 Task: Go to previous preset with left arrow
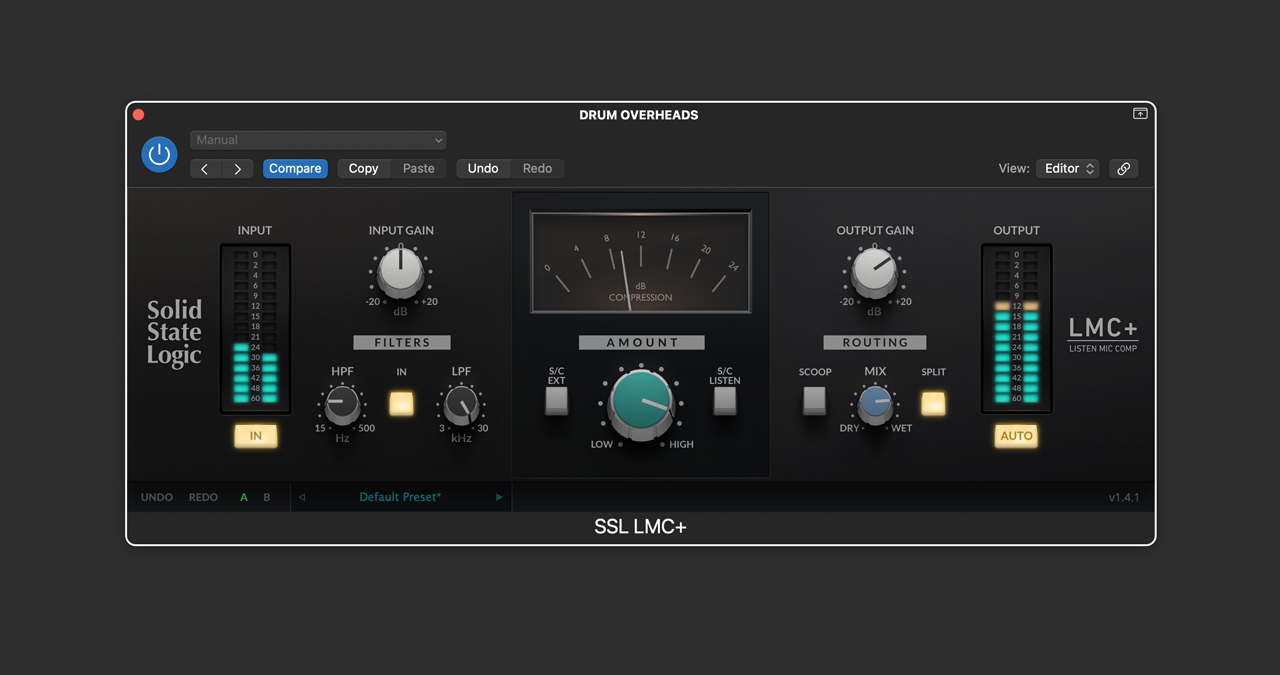pos(205,169)
